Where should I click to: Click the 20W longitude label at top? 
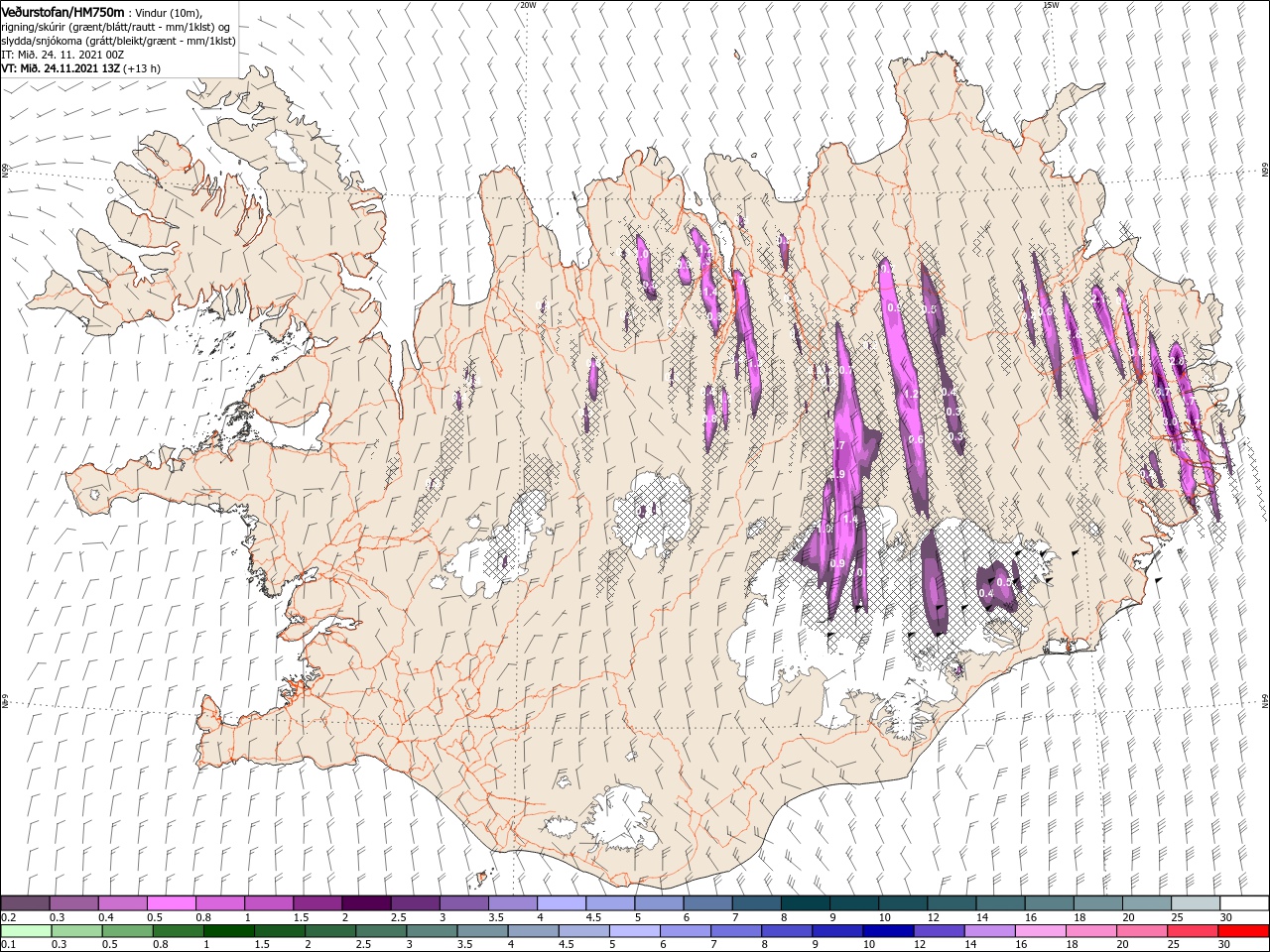point(528,5)
